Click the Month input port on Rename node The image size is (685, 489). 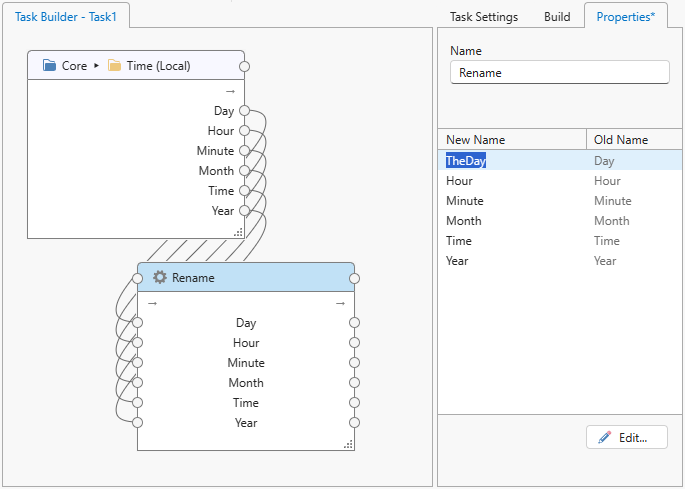138,383
